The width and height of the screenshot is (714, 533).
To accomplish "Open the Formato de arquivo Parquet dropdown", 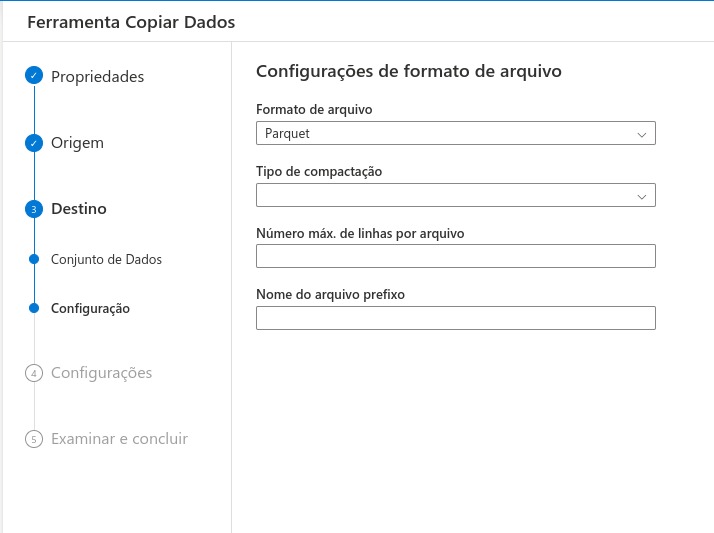I will click(440, 133).
